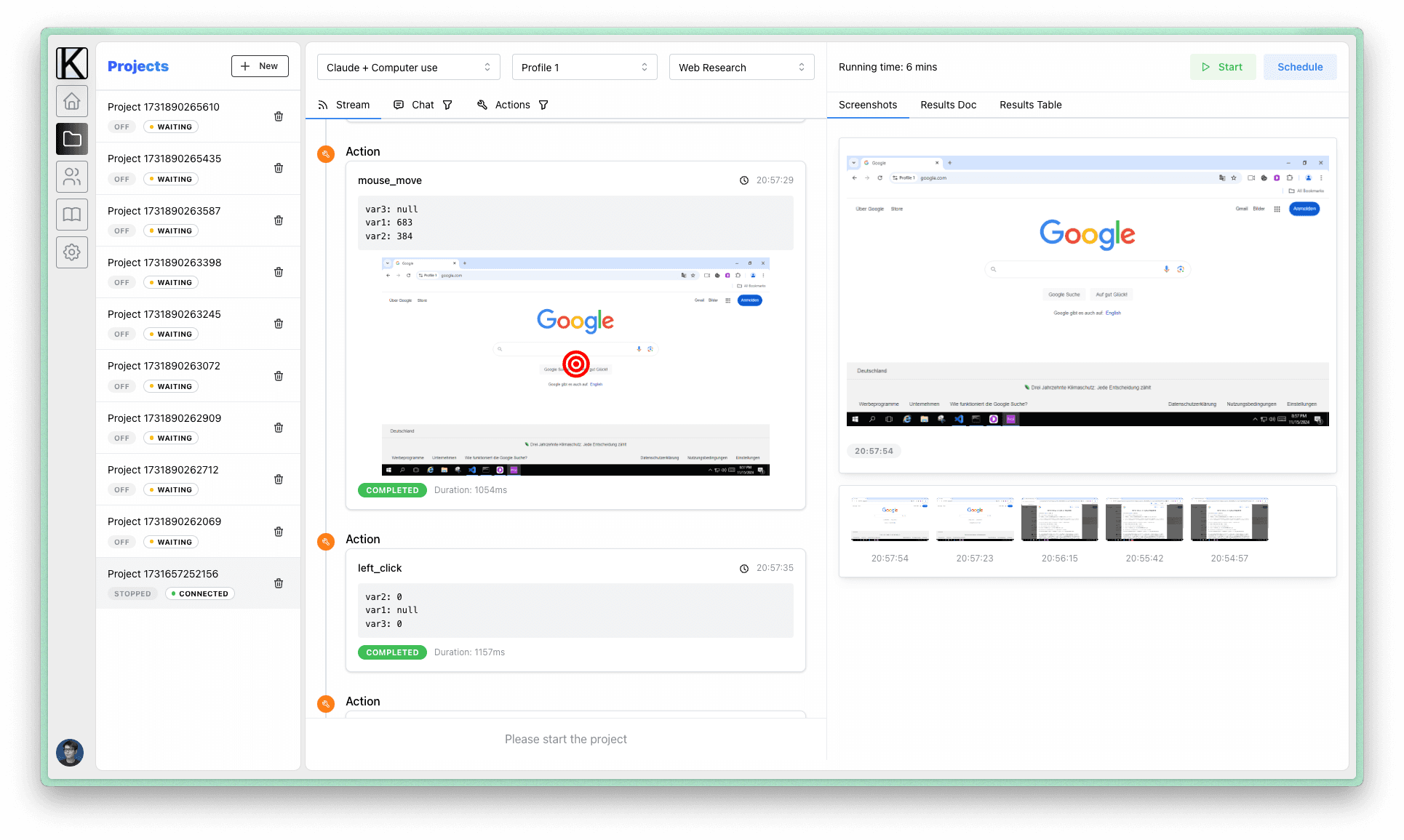The height and width of the screenshot is (840, 1404).
Task: Click the Actions filter funnel icon
Action: [543, 105]
